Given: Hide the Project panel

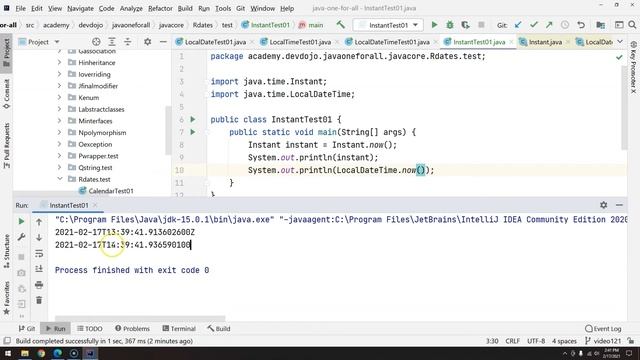Looking at the screenshot, I should pyautogui.click(x=163, y=42).
